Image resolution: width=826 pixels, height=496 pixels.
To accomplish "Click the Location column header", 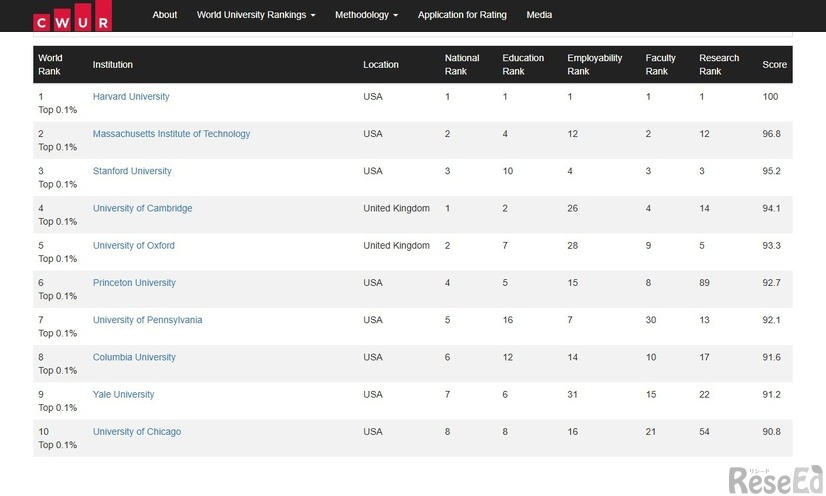I will tap(381, 64).
